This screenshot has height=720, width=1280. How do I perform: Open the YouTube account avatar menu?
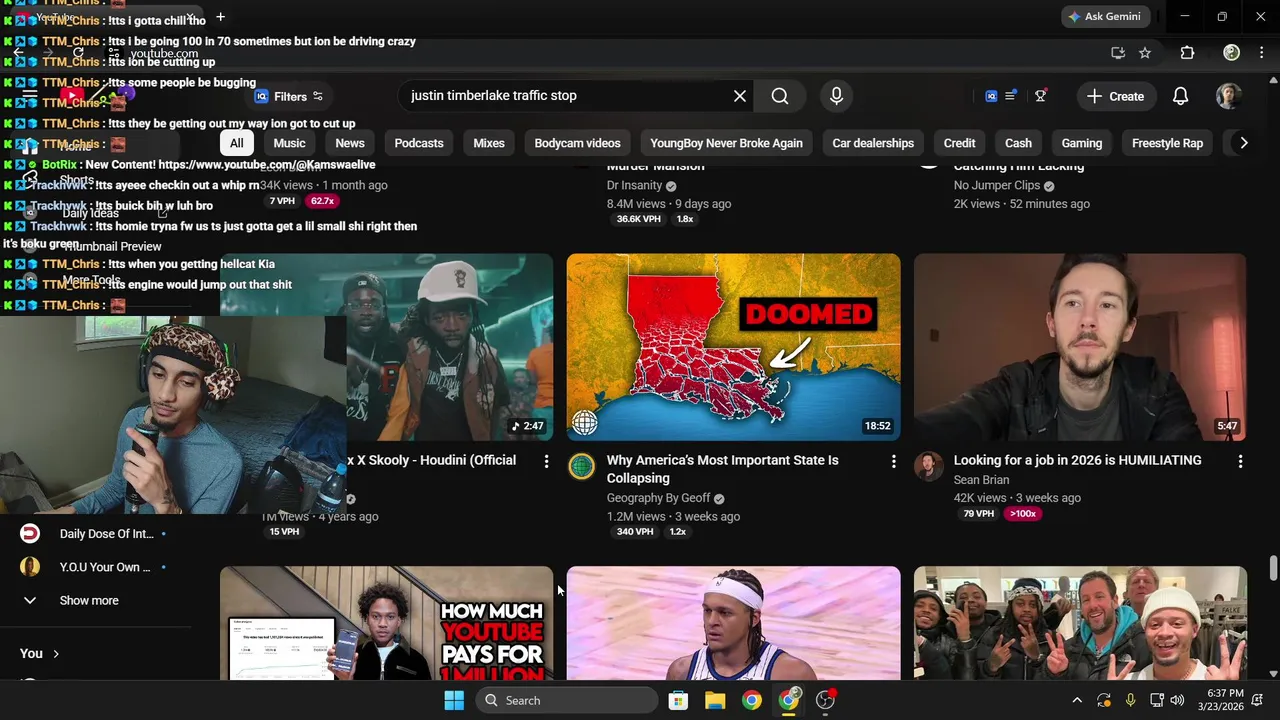tap(1228, 96)
